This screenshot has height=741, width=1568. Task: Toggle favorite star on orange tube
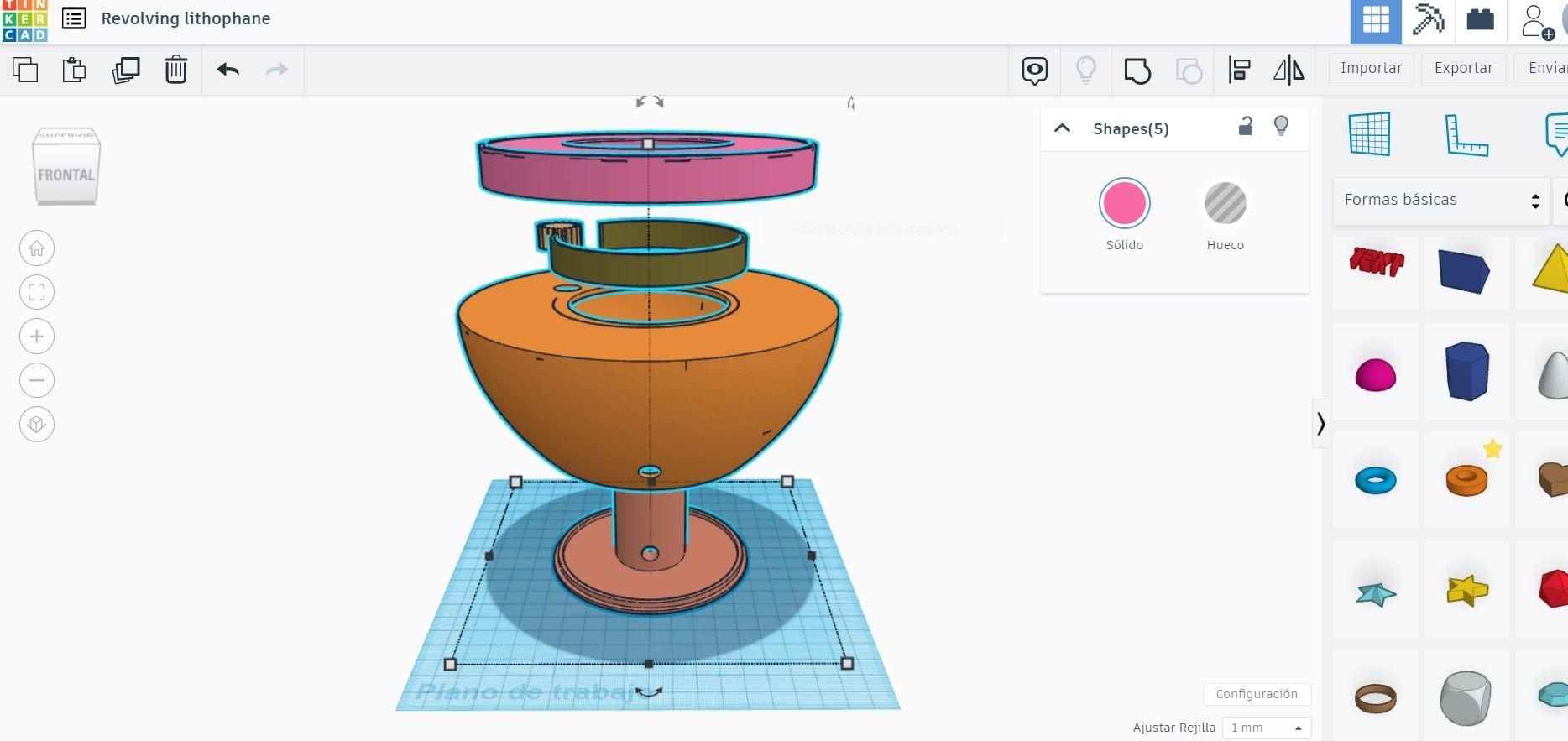pos(1492,449)
